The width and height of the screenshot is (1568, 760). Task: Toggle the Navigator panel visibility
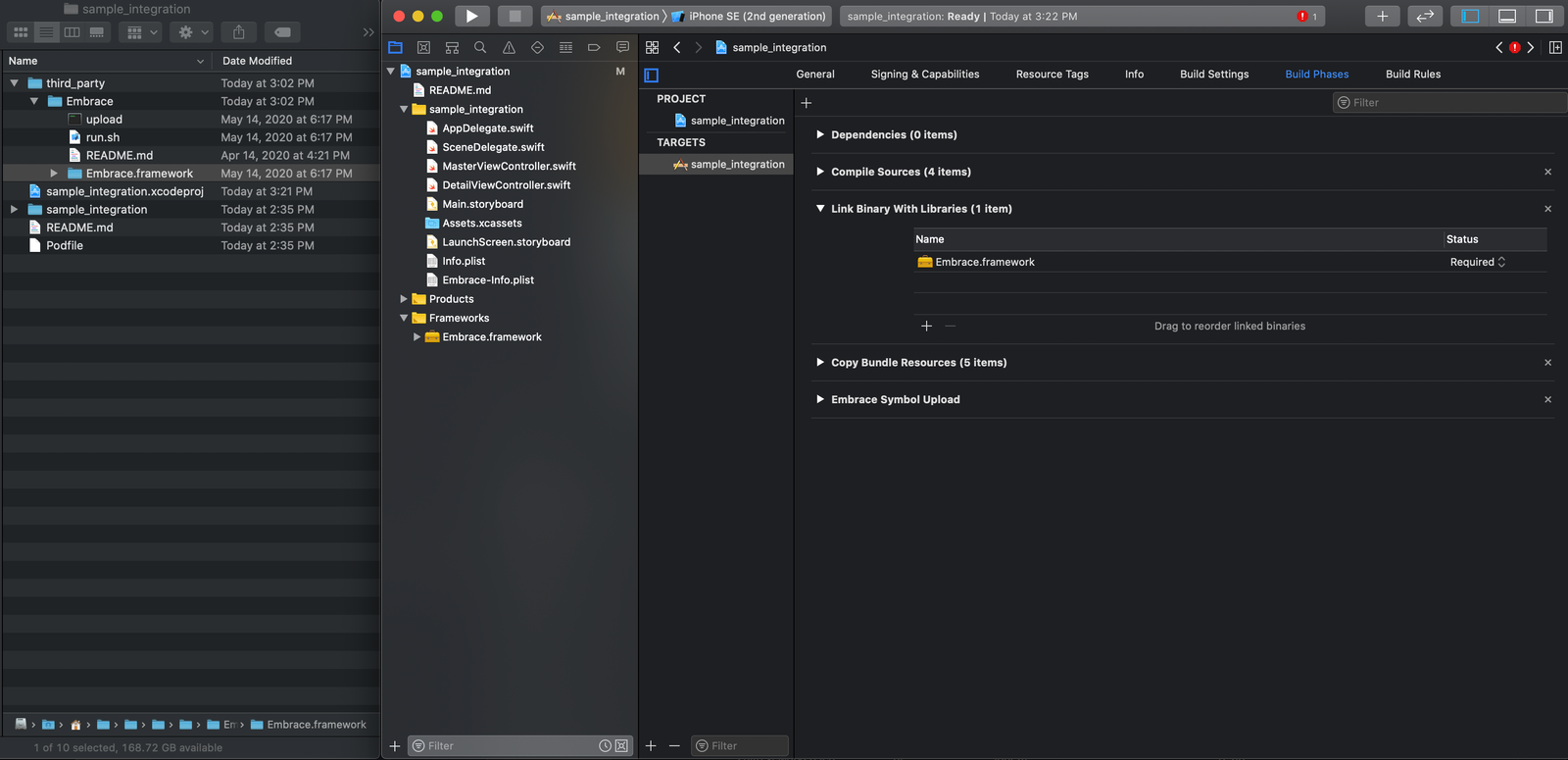click(1470, 16)
